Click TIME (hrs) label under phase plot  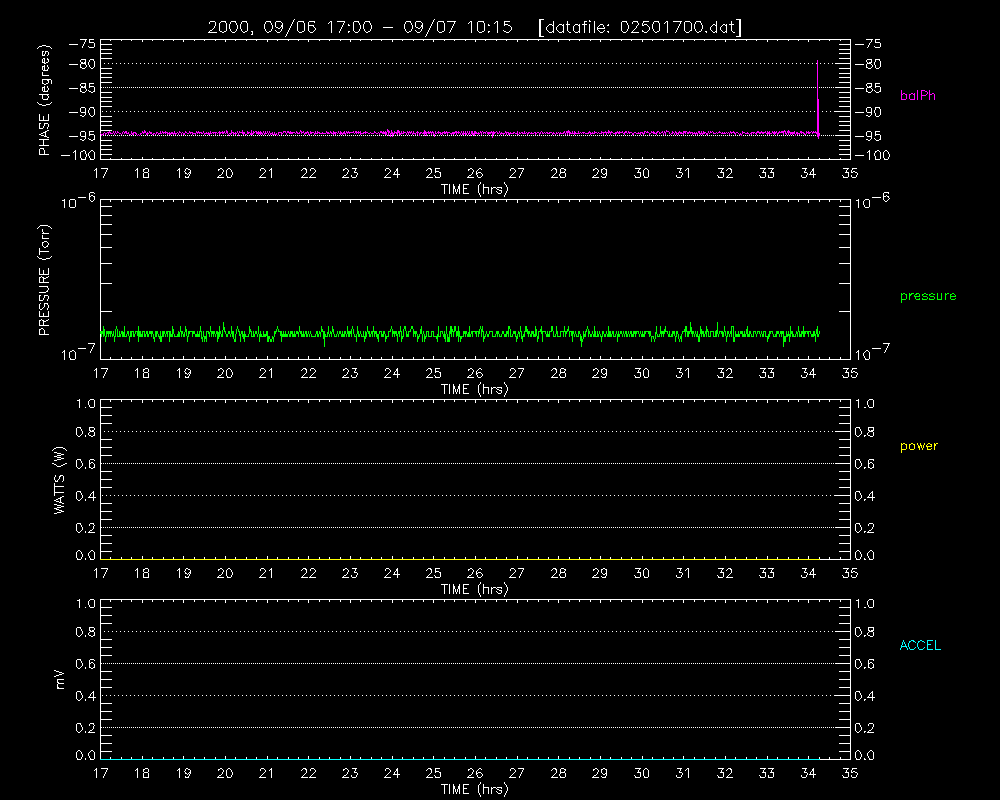[x=474, y=189]
